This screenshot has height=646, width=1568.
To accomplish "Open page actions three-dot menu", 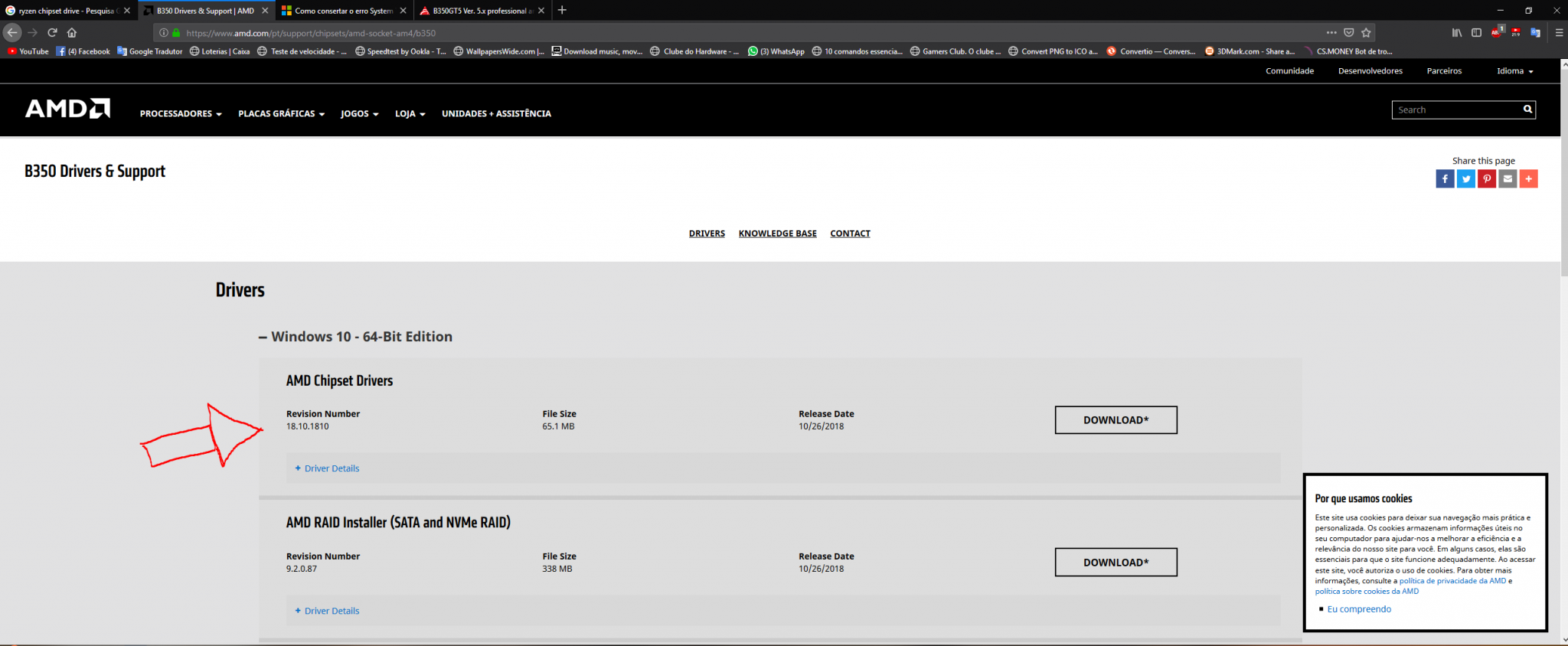I will click(x=1331, y=32).
